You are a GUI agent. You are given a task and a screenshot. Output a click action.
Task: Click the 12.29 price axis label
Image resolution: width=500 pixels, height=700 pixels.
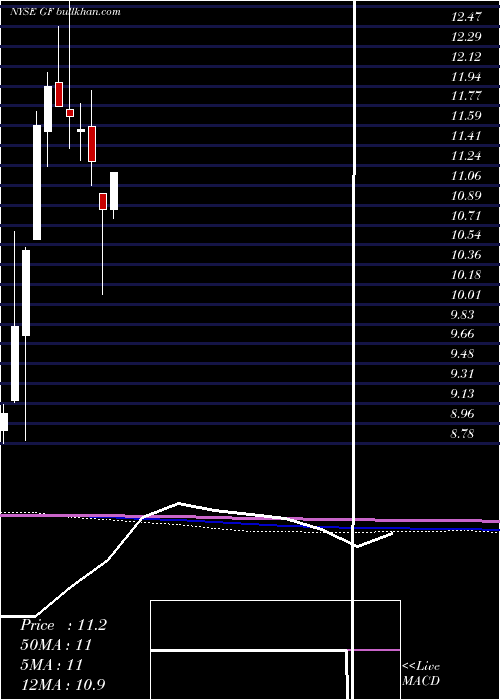pyautogui.click(x=466, y=37)
